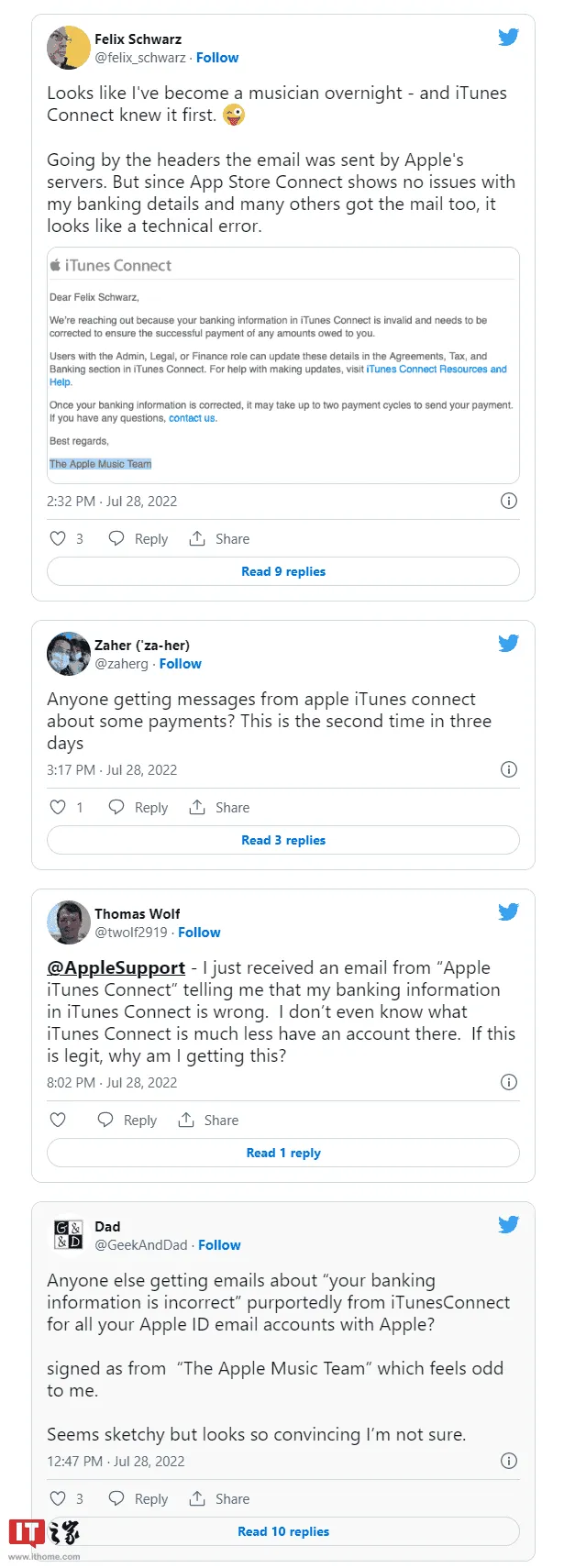
Task: Click Twitter bird icon on Felix Schwarz tweet
Action: pyautogui.click(x=508, y=38)
